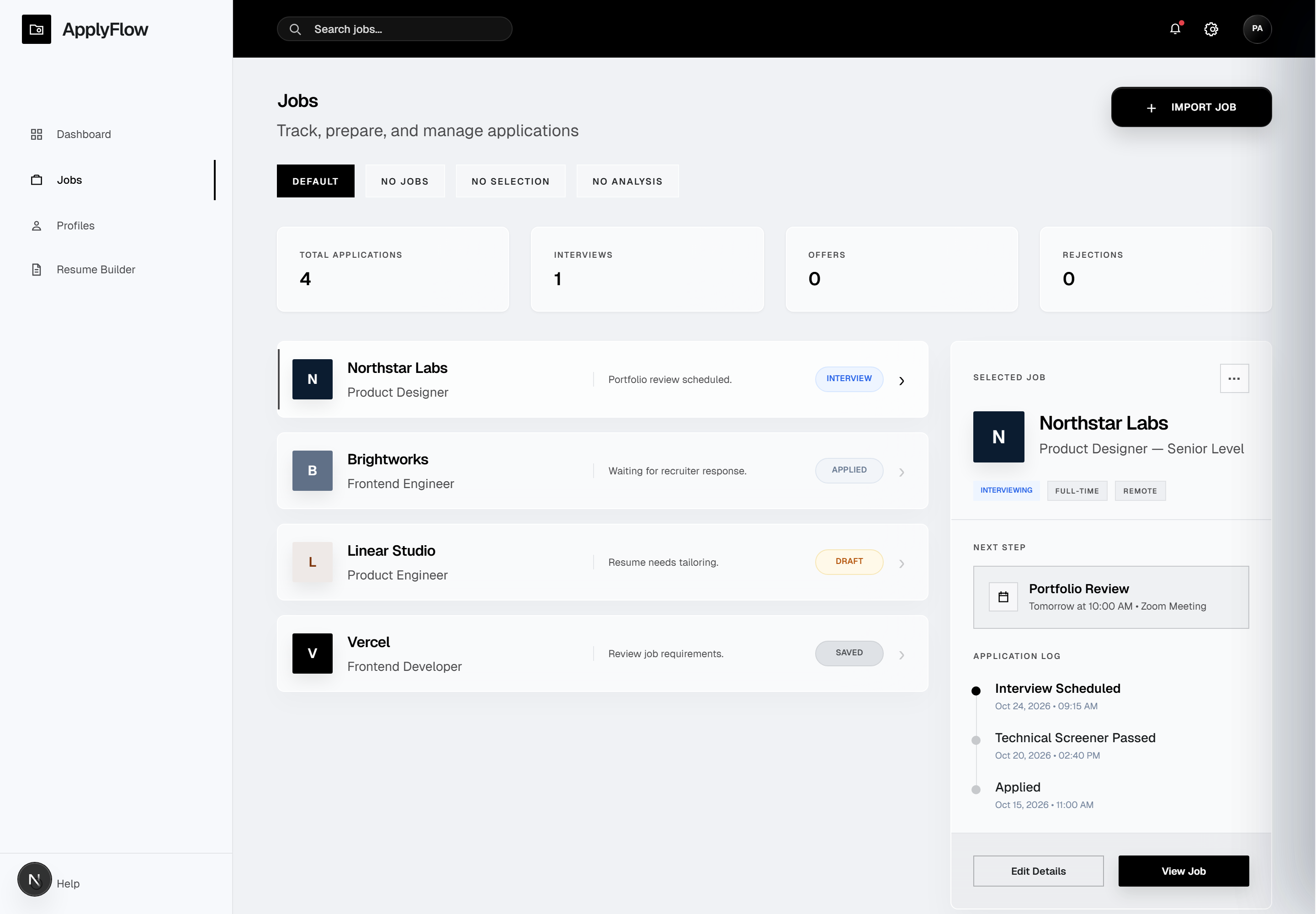Viewport: 1316px width, 914px height.
Task: Click the round N badge beside Help
Action: coord(34,879)
